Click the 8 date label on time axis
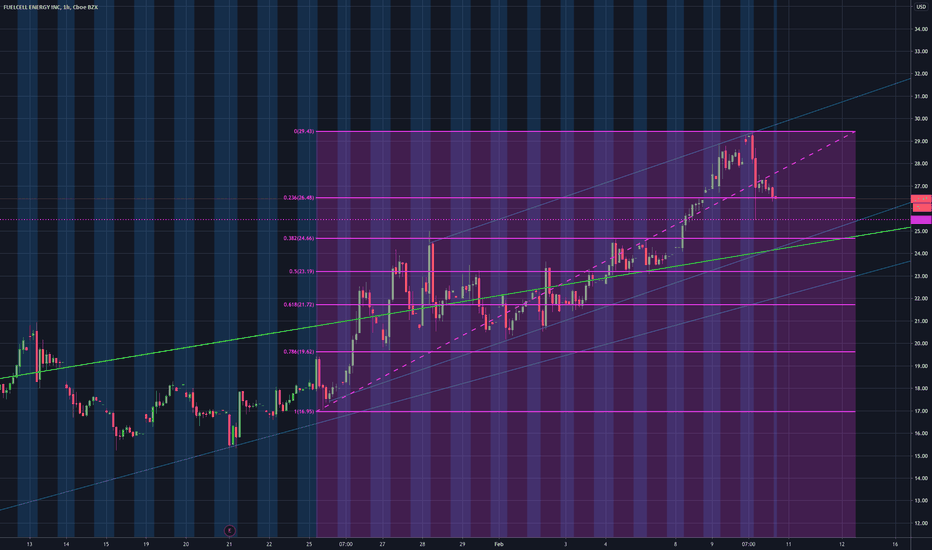Screen dimensions: 932x550 (x=675, y=544)
